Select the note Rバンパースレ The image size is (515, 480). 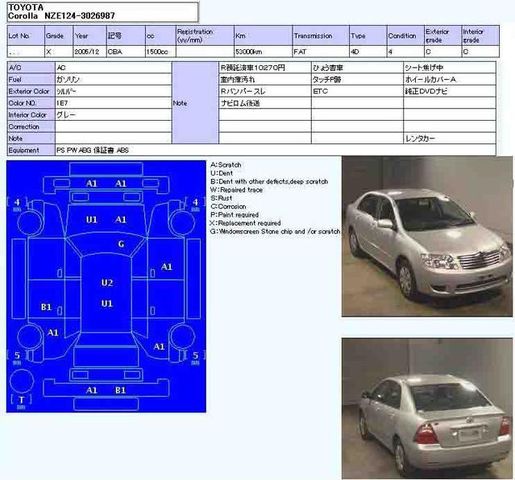click(x=265, y=91)
